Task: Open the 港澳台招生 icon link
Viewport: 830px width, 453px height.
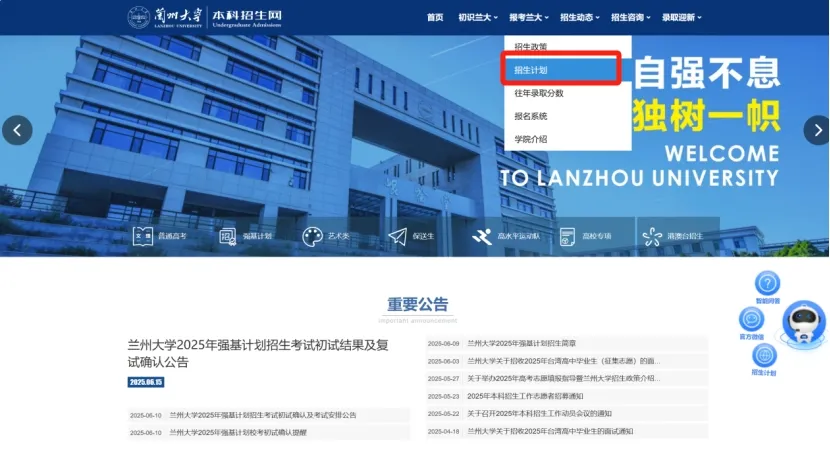Action: click(653, 237)
